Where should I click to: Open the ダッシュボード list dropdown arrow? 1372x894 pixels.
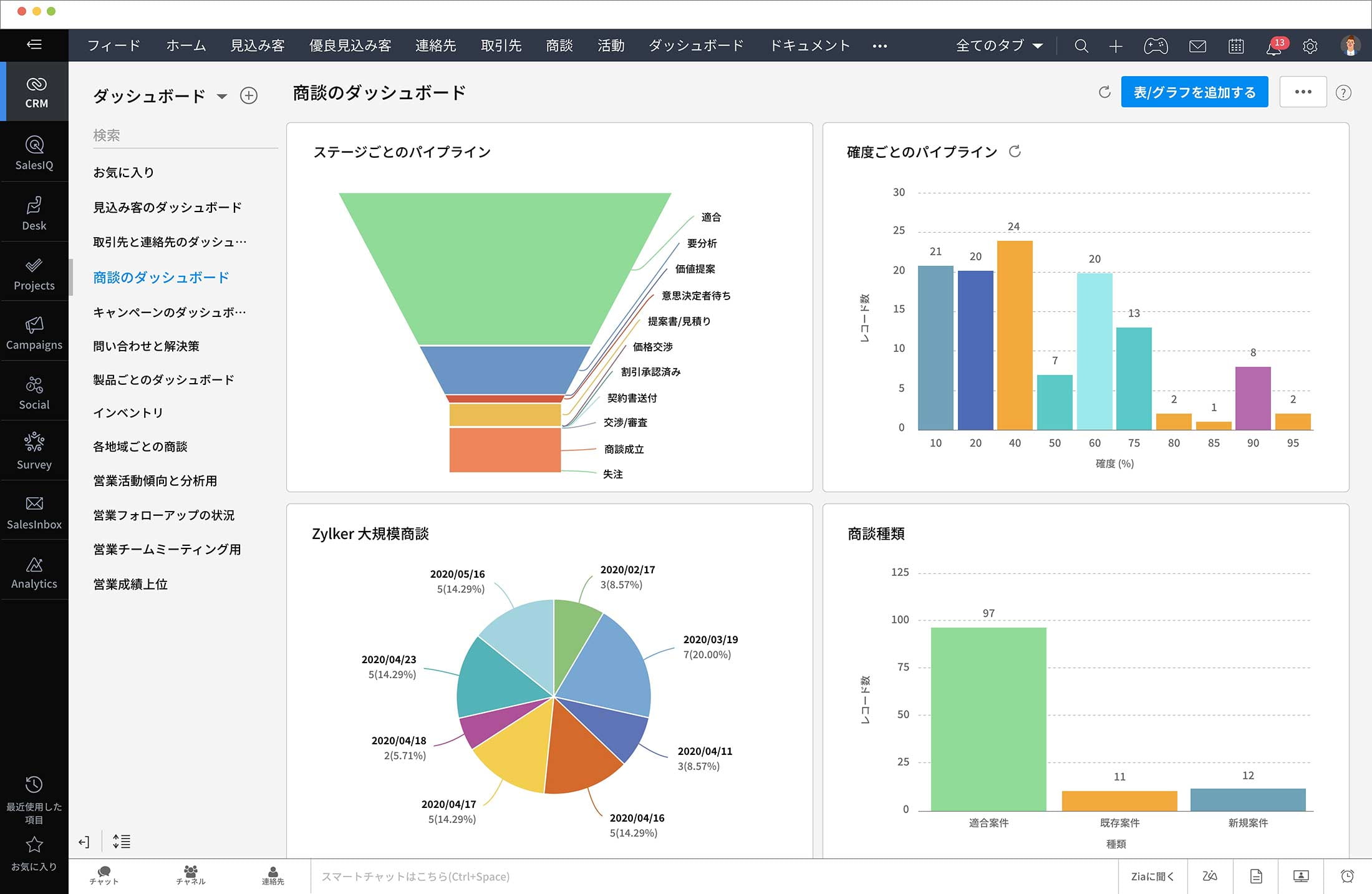pyautogui.click(x=221, y=96)
